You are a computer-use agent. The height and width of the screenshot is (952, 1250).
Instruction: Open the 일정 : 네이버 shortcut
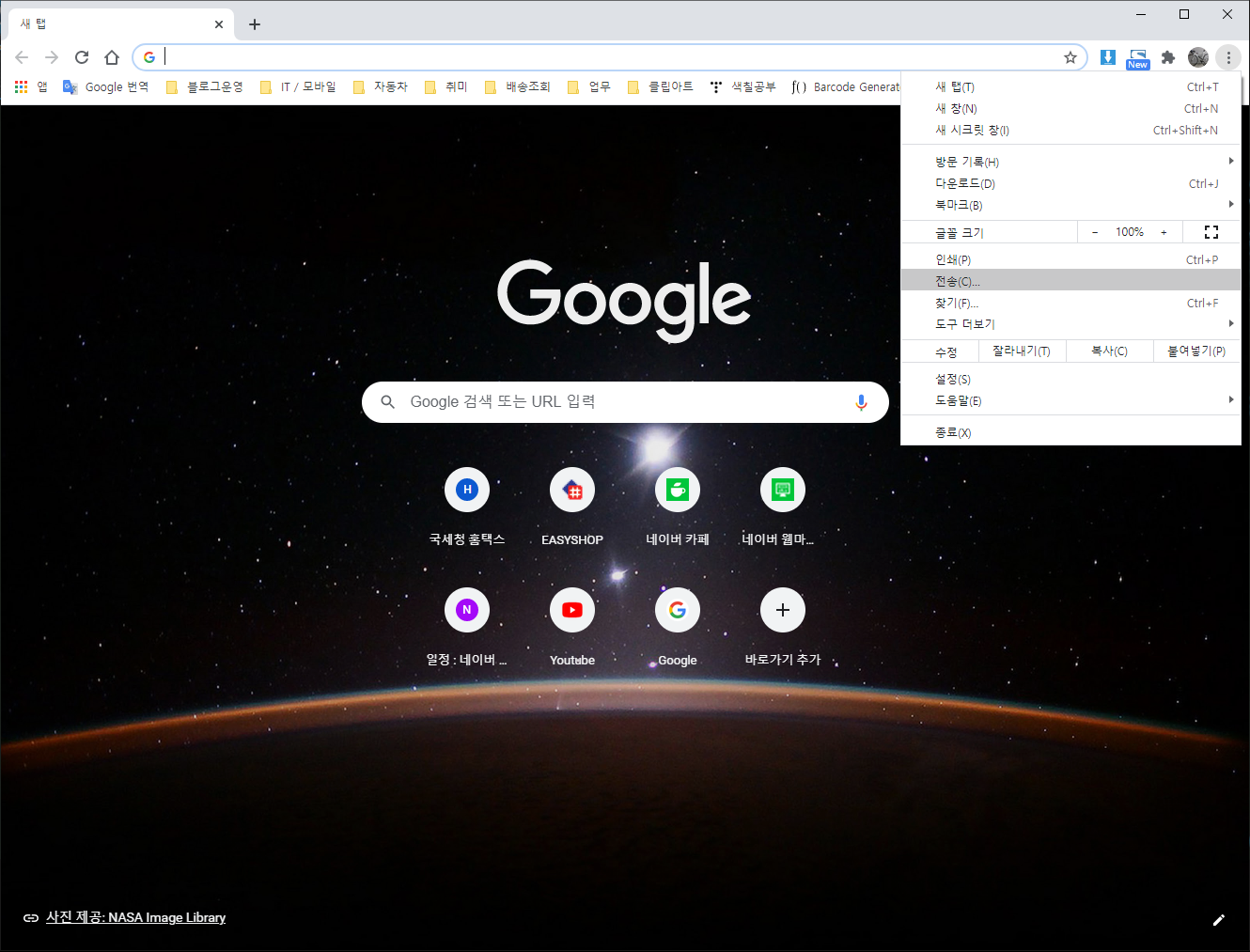pos(467,627)
